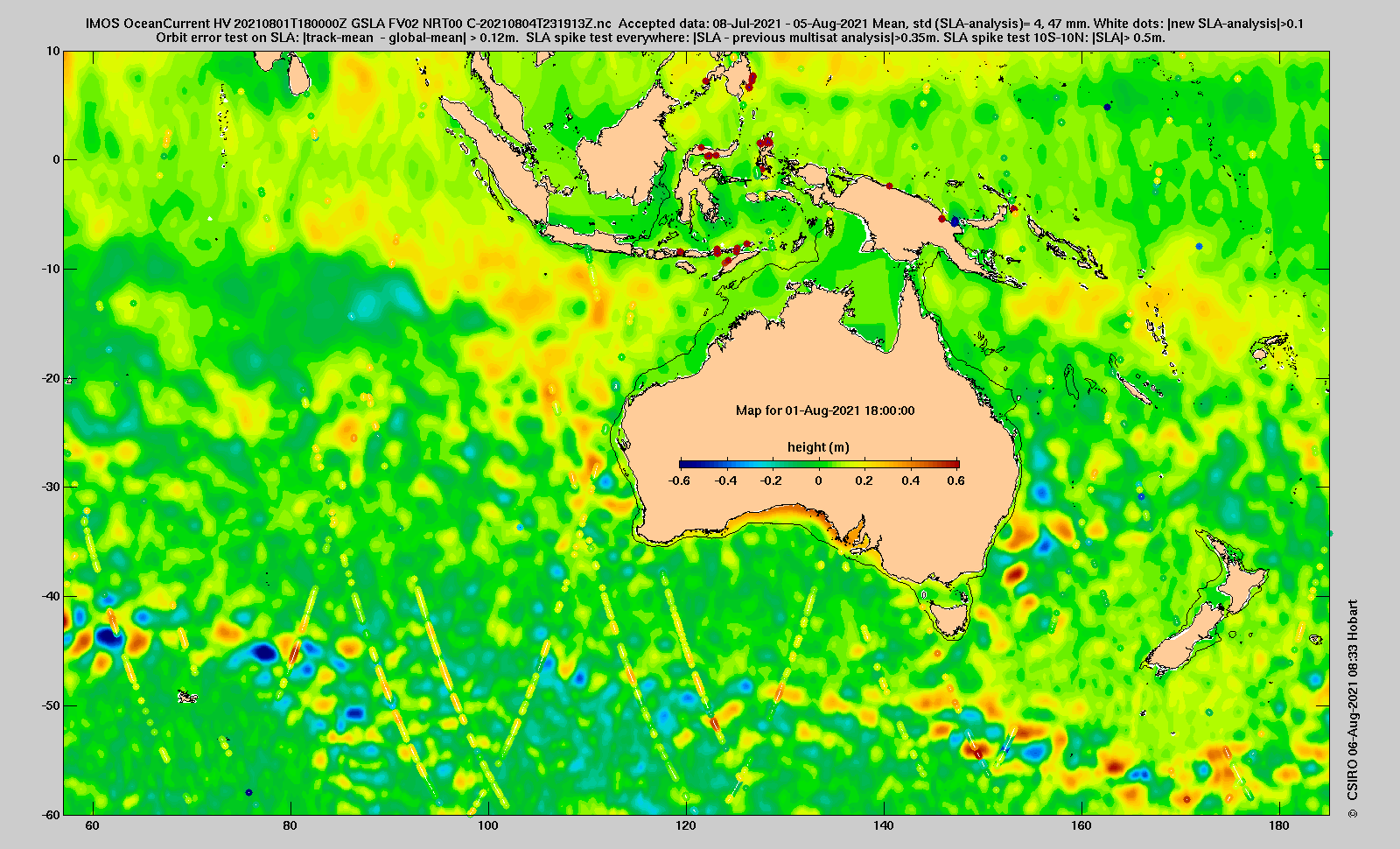This screenshot has height=849, width=1400.
Task: Click the '-0.6' colorbar tick label
Action: (x=679, y=481)
